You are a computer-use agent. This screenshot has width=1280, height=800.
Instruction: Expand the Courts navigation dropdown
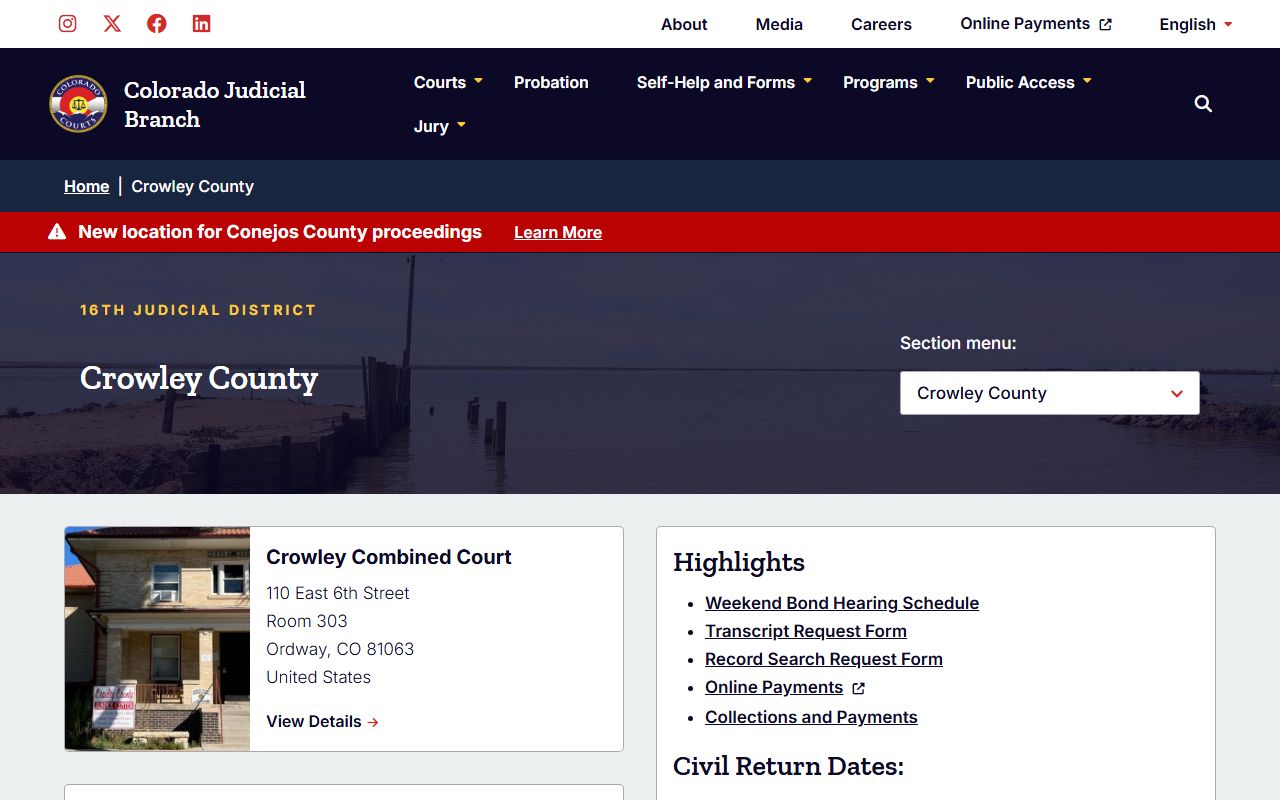click(x=448, y=82)
